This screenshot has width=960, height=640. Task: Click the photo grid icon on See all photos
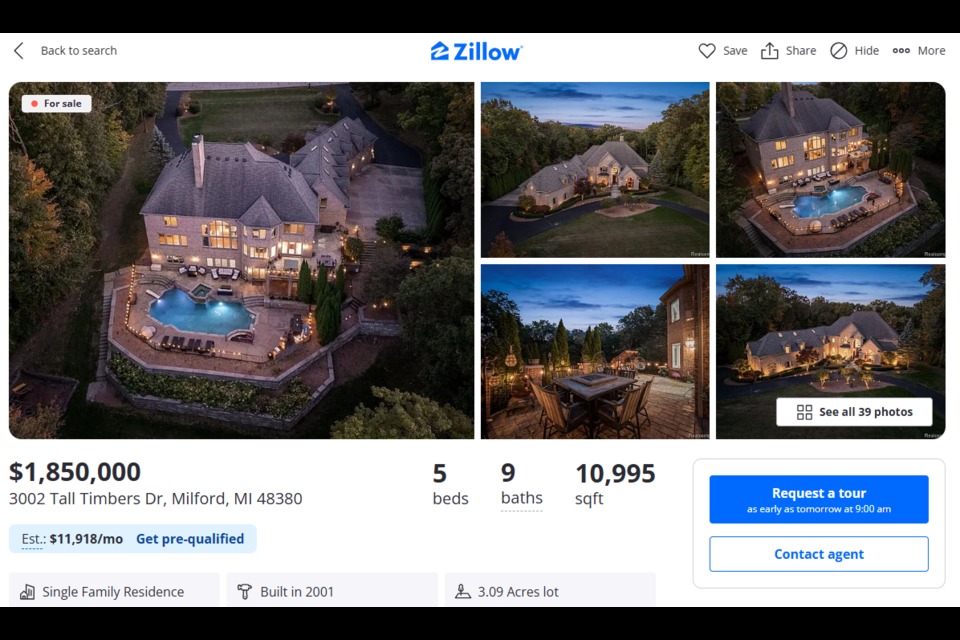coord(804,412)
